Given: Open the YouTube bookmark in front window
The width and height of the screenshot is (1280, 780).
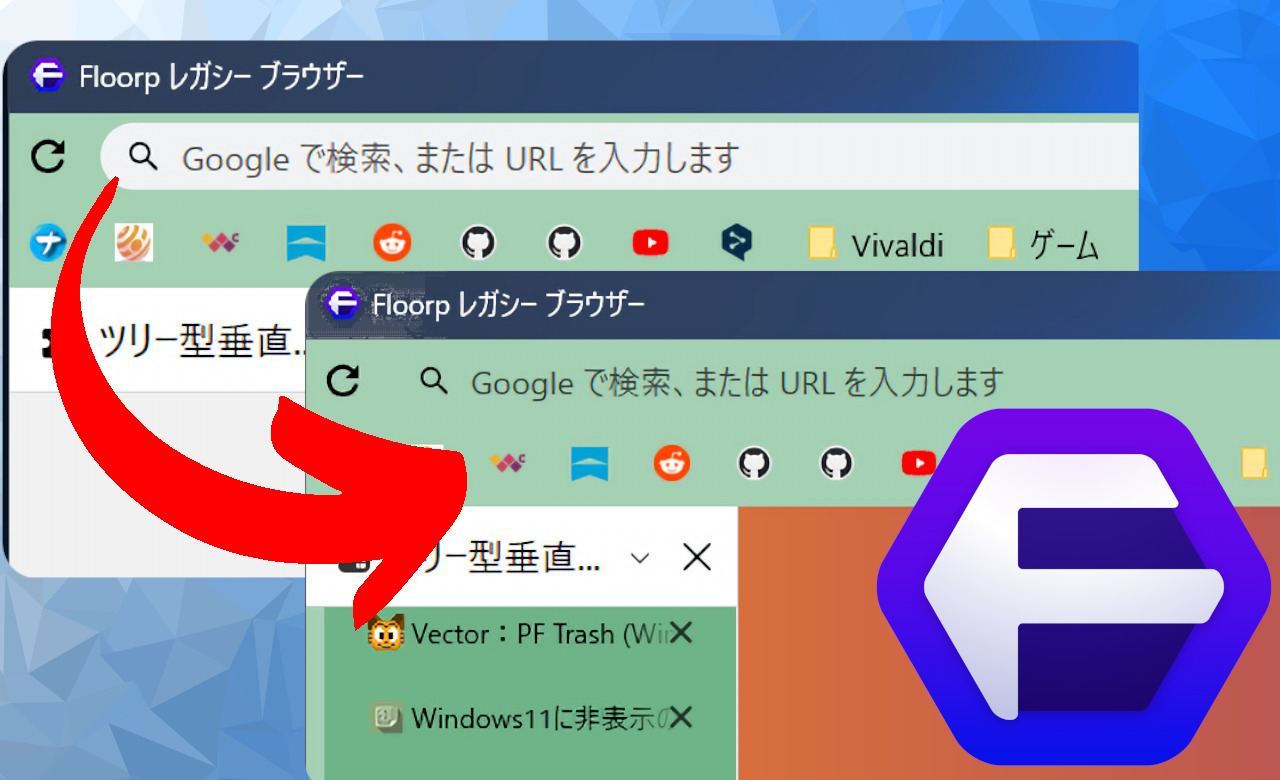Looking at the screenshot, I should click(x=918, y=463).
